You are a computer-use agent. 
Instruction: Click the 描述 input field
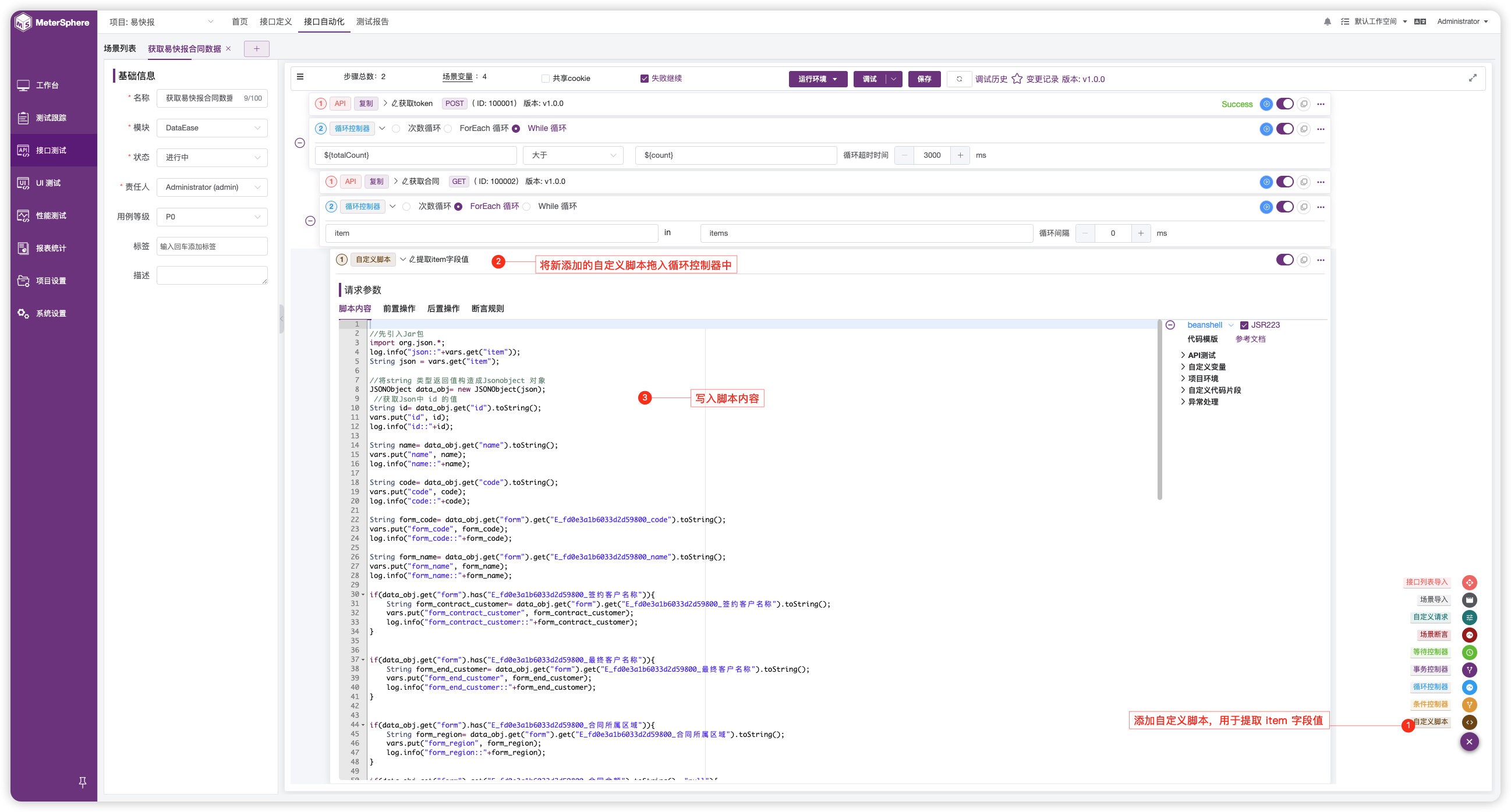point(212,275)
